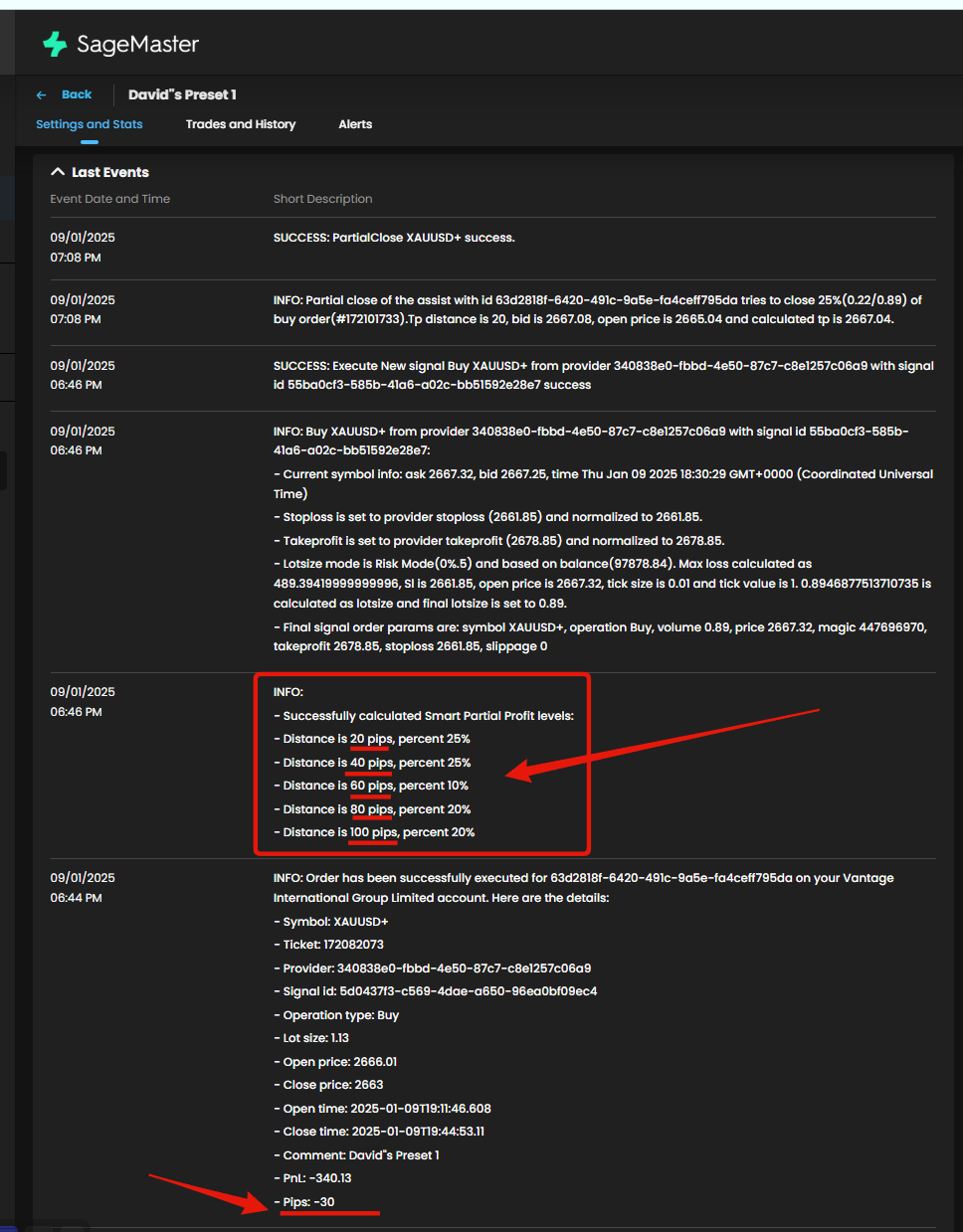The image size is (963, 1232).
Task: Click the Lot size: 1.13 line
Action: (311, 1038)
